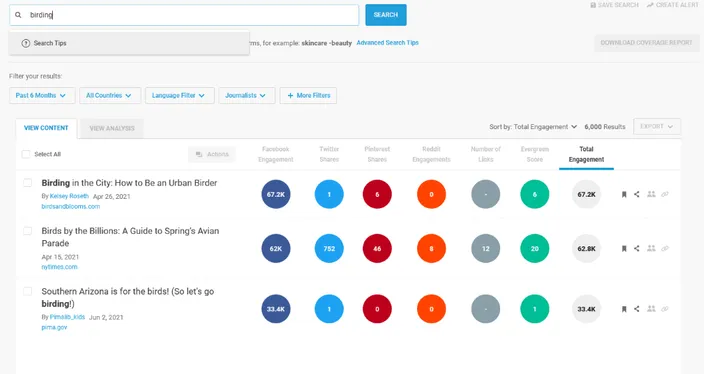Open the Advanced Search Tips link

click(387, 43)
